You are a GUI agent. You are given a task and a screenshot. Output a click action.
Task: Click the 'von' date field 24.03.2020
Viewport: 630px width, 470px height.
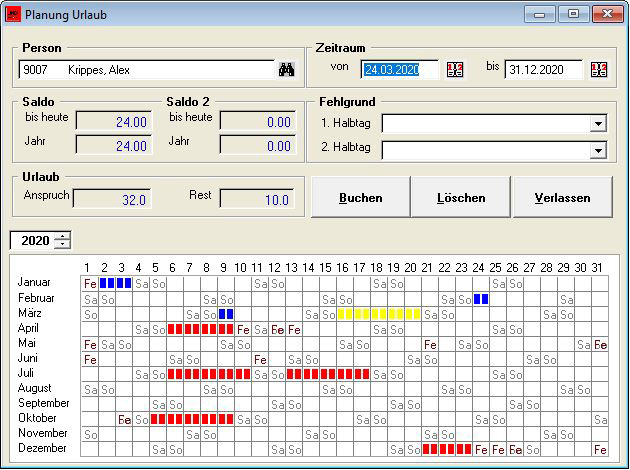399,69
